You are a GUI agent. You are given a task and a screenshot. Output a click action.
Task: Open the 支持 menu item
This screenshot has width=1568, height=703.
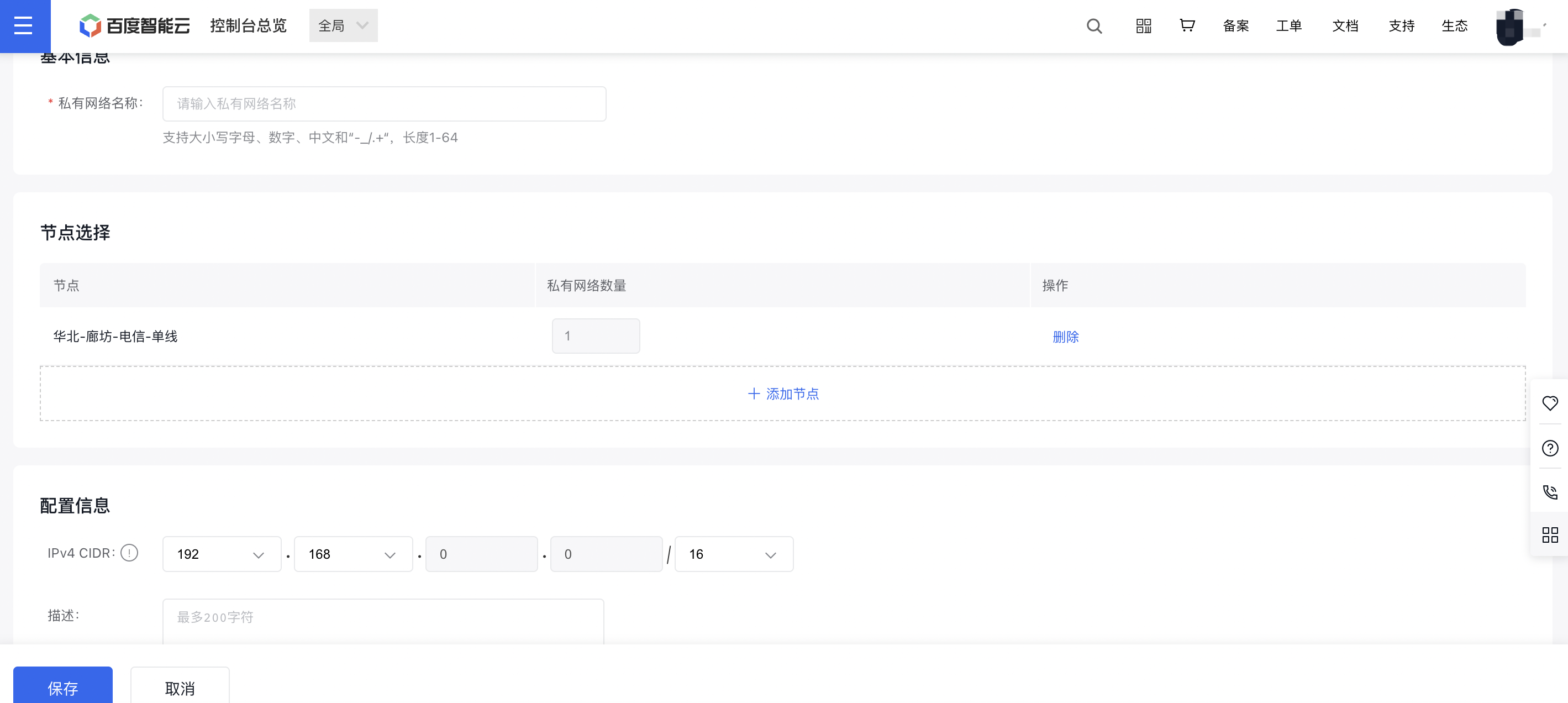[x=1401, y=25]
